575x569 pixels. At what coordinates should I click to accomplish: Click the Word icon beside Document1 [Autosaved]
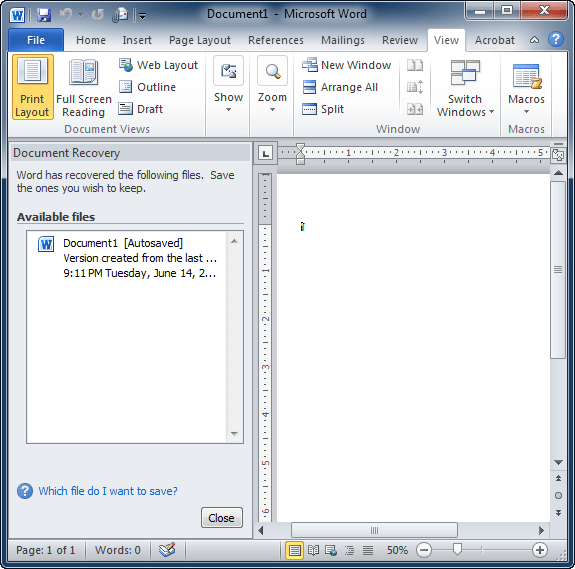point(46,244)
